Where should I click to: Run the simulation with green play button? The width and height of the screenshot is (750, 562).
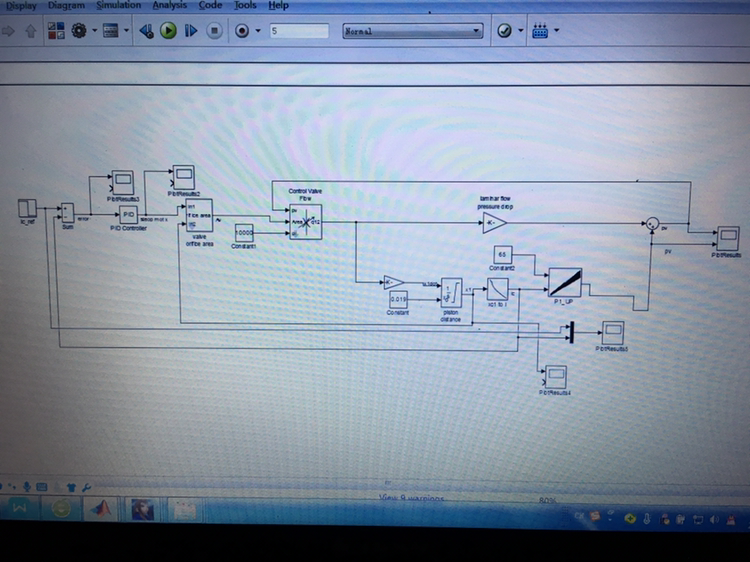click(168, 31)
